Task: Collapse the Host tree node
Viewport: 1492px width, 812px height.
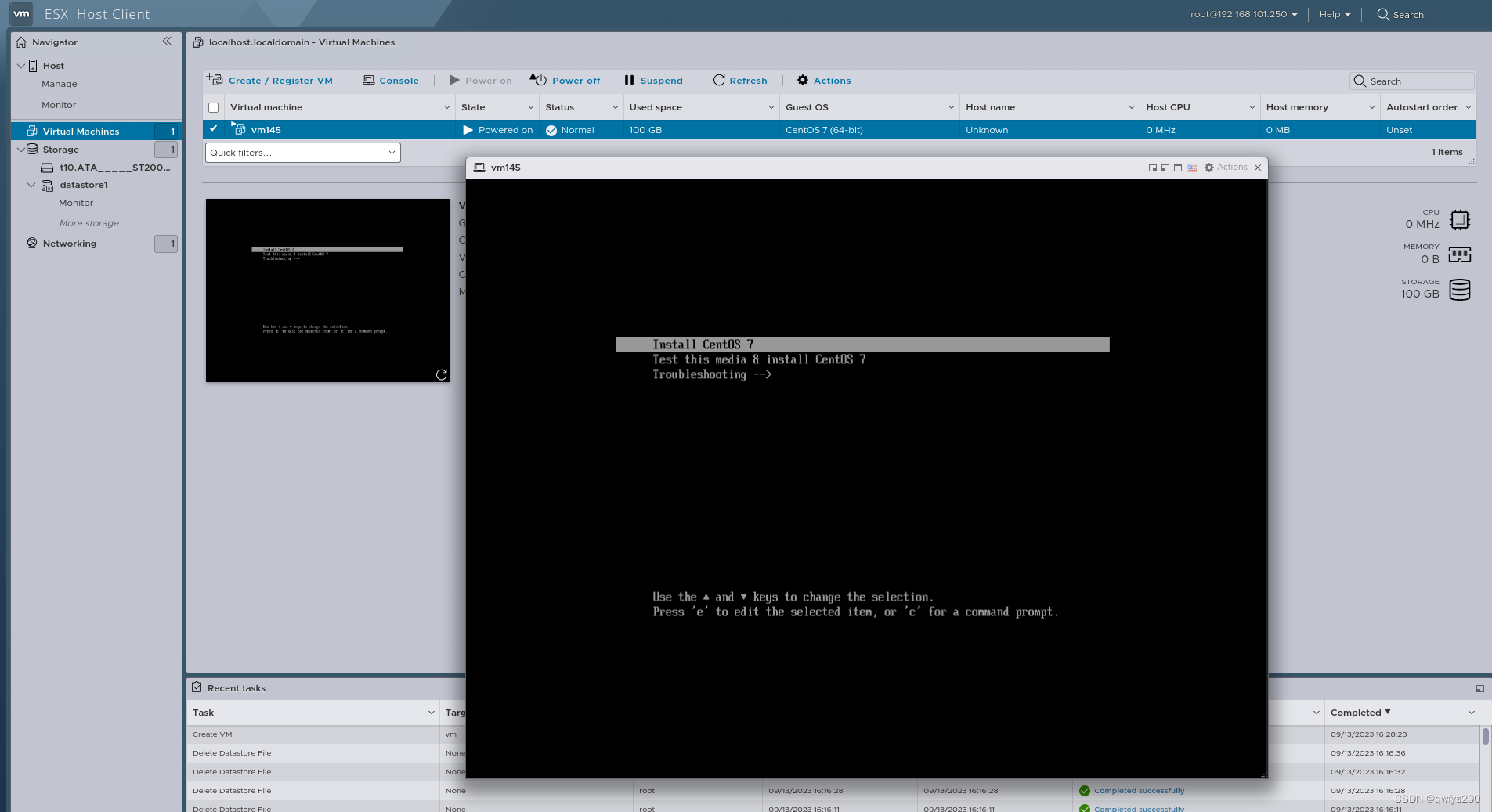Action: click(21, 66)
